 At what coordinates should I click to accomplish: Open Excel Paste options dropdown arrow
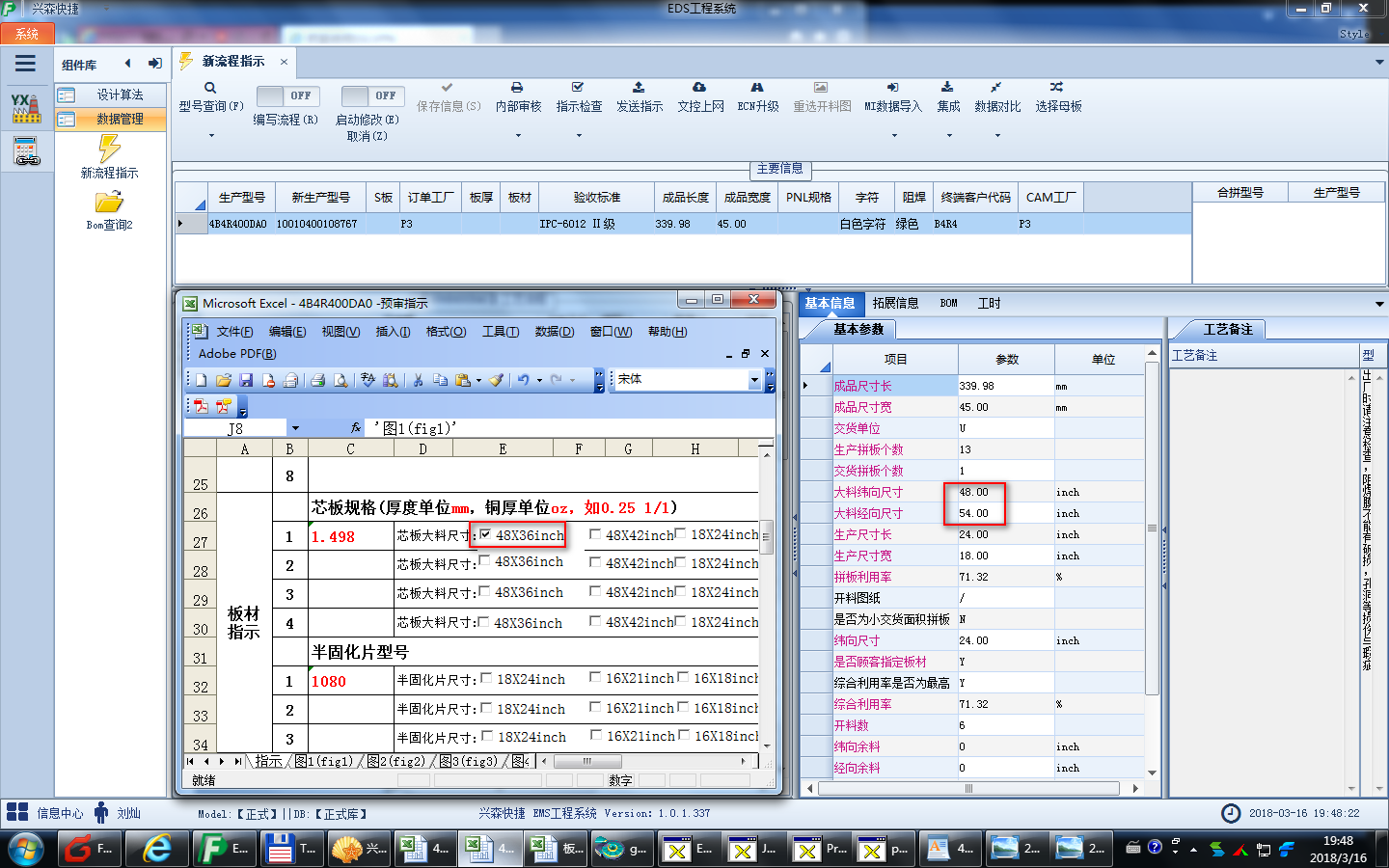478,380
